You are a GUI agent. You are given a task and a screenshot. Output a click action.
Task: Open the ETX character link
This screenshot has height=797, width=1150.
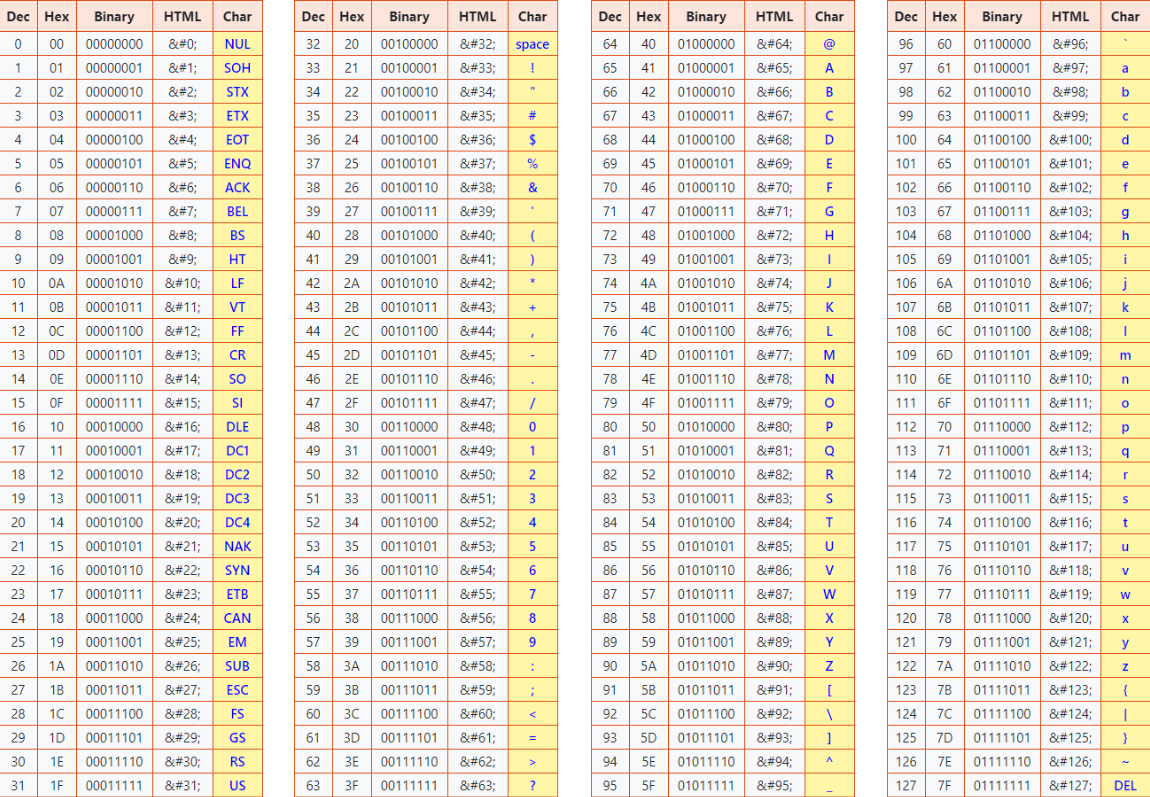pos(237,116)
